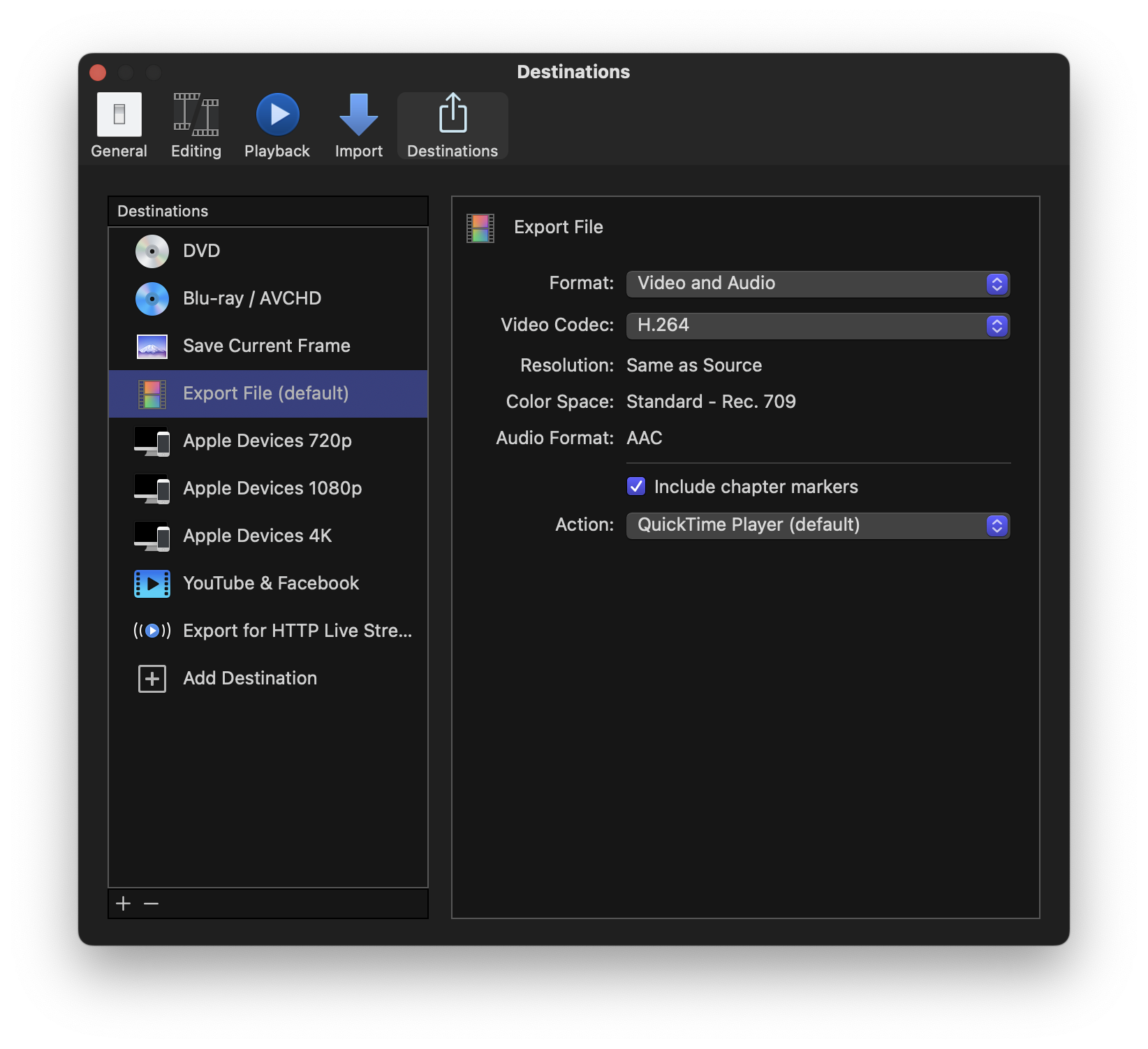This screenshot has width=1148, height=1049.
Task: Open the Video Codec H.264 dropdown
Action: [818, 326]
